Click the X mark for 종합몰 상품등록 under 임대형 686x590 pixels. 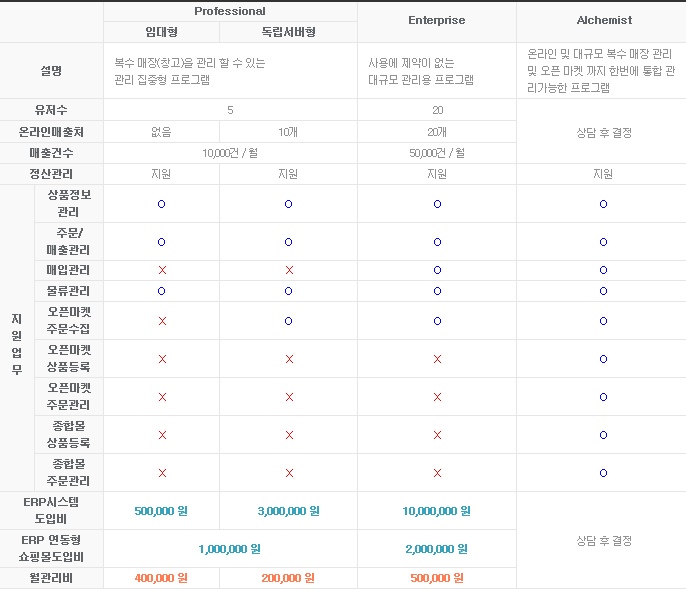pyautogui.click(x=162, y=435)
